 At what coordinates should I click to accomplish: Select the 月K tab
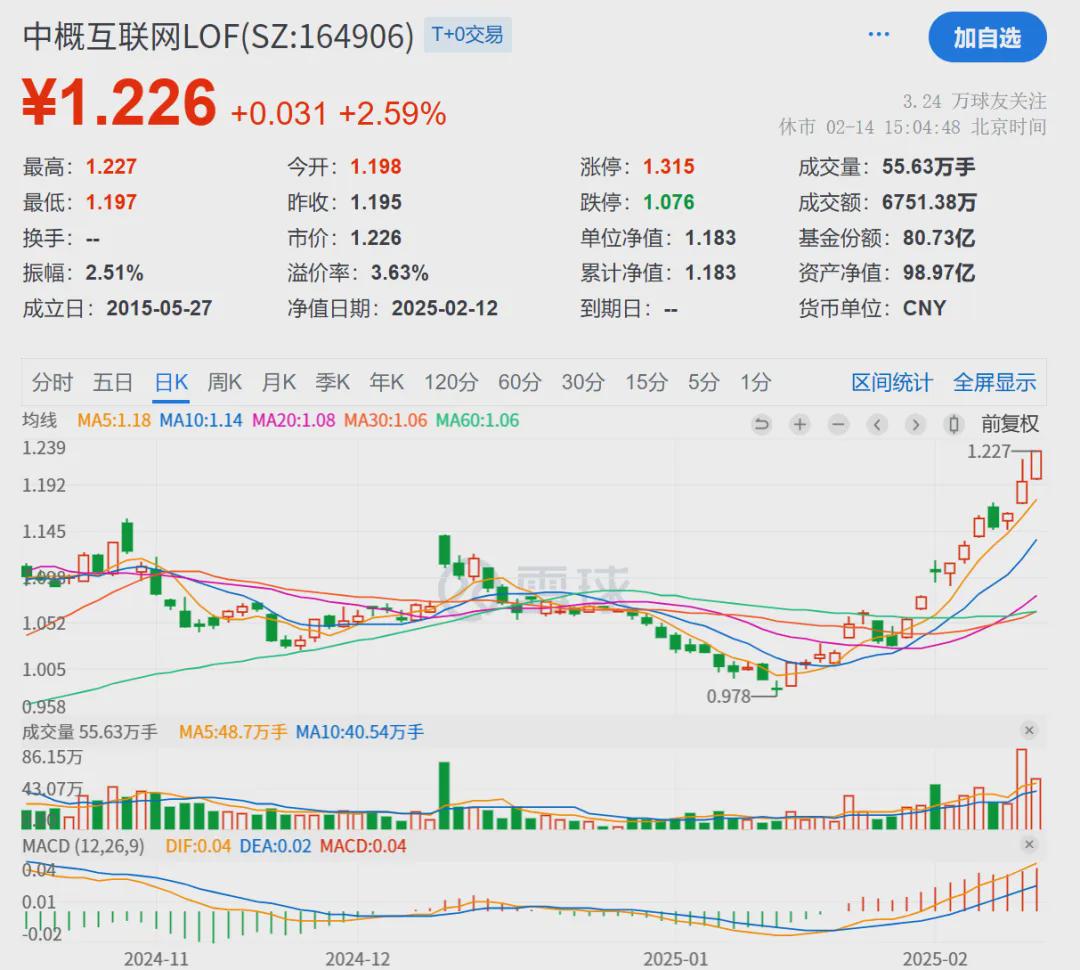tap(278, 382)
